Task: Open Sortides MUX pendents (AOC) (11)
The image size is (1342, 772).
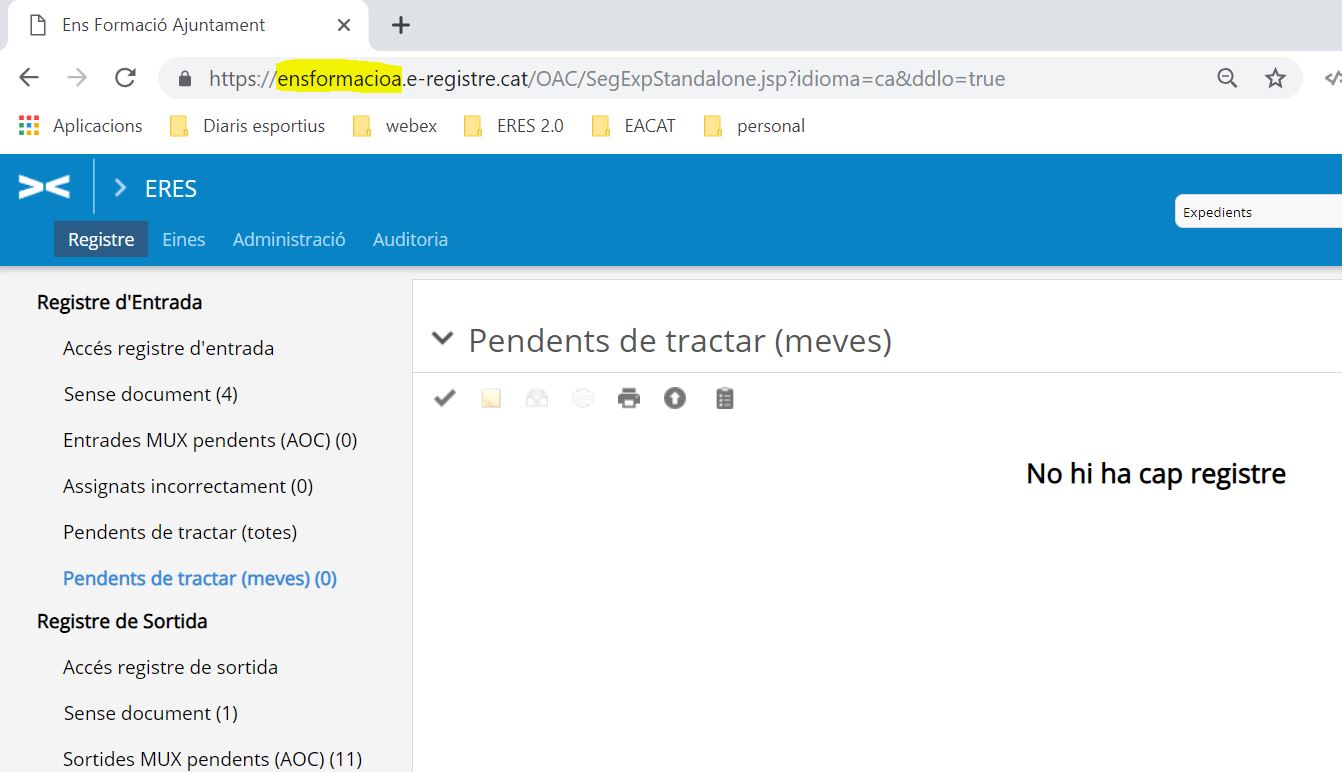Action: 212,759
